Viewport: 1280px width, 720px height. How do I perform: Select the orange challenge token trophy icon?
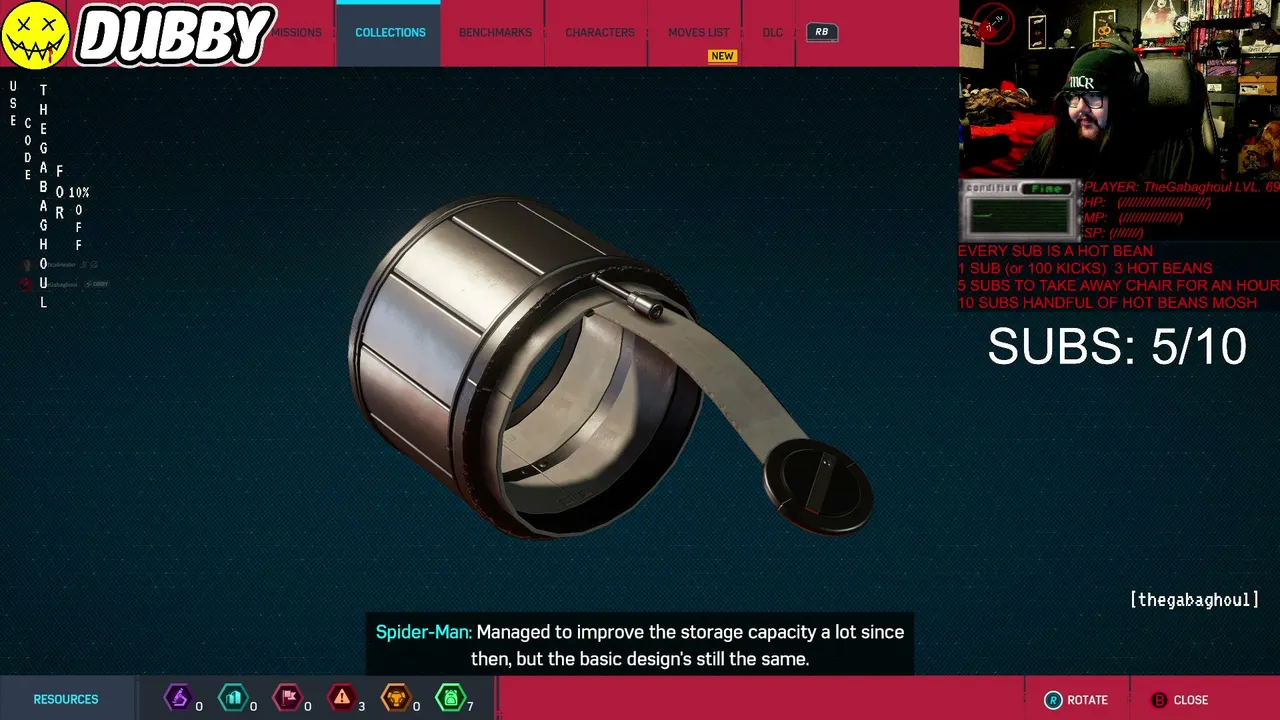(396, 698)
